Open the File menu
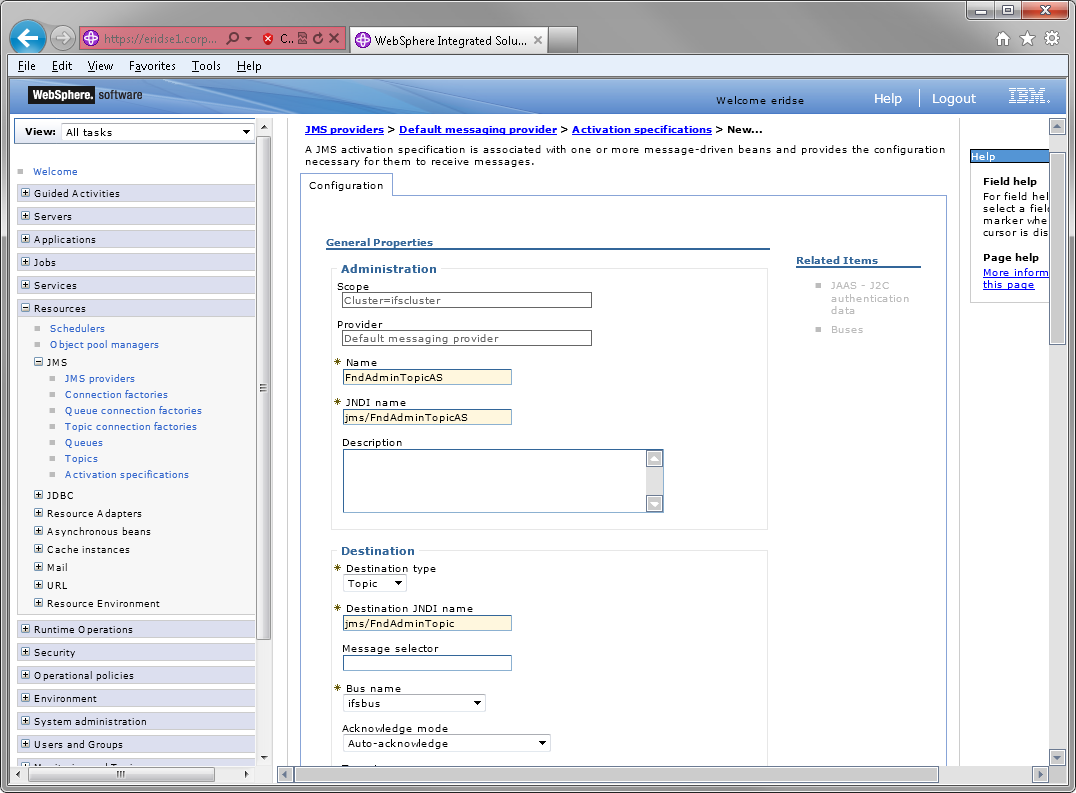The image size is (1076, 793). [27, 66]
